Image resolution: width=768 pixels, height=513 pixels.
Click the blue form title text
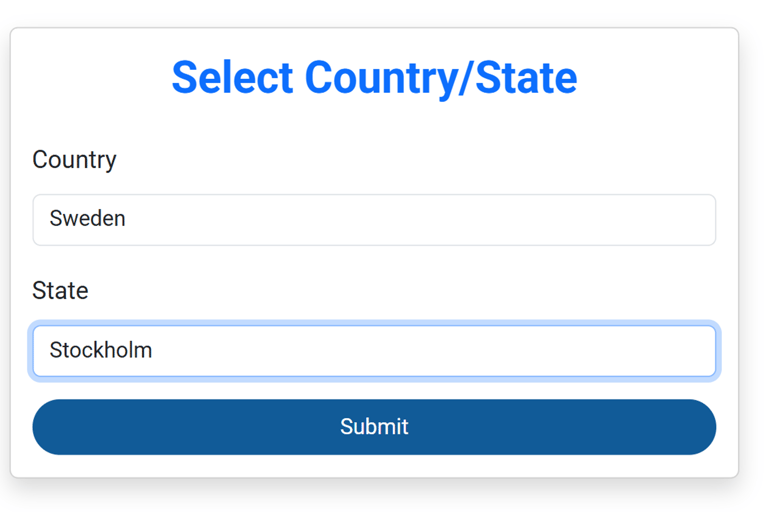tap(374, 77)
